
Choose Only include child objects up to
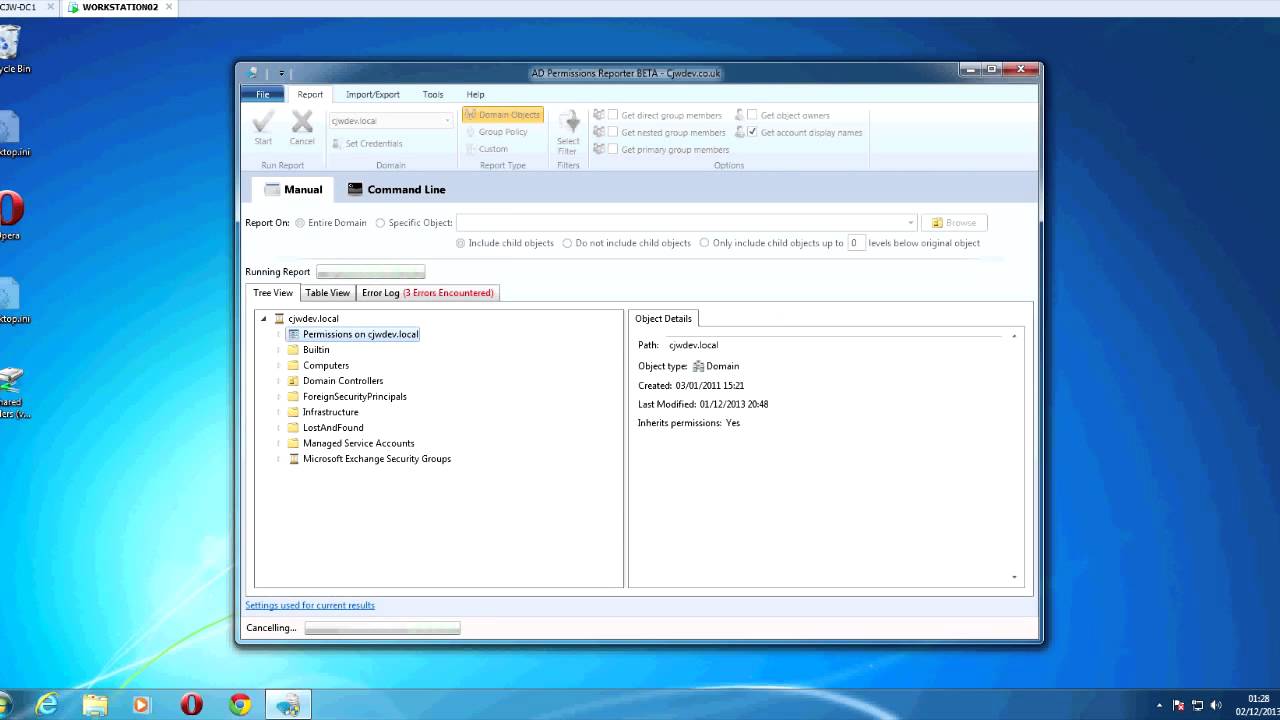tap(704, 243)
